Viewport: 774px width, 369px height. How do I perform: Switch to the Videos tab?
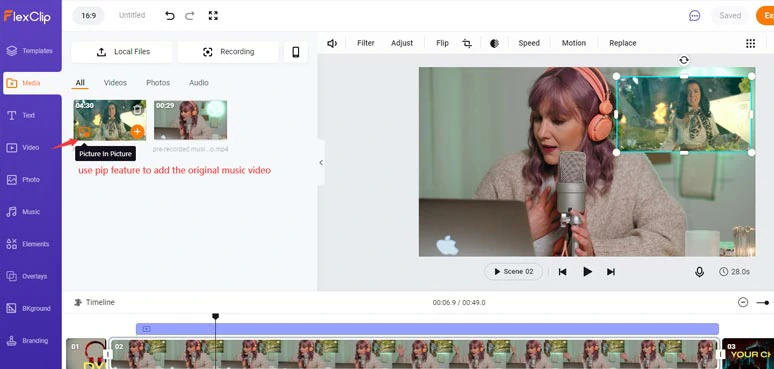[115, 82]
